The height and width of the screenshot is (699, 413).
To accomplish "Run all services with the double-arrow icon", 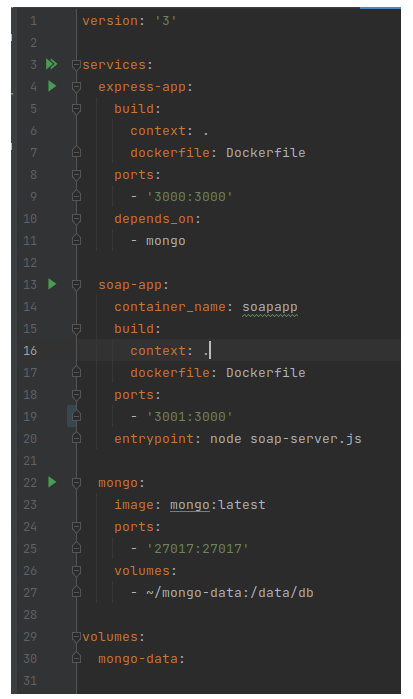I will tap(52, 64).
